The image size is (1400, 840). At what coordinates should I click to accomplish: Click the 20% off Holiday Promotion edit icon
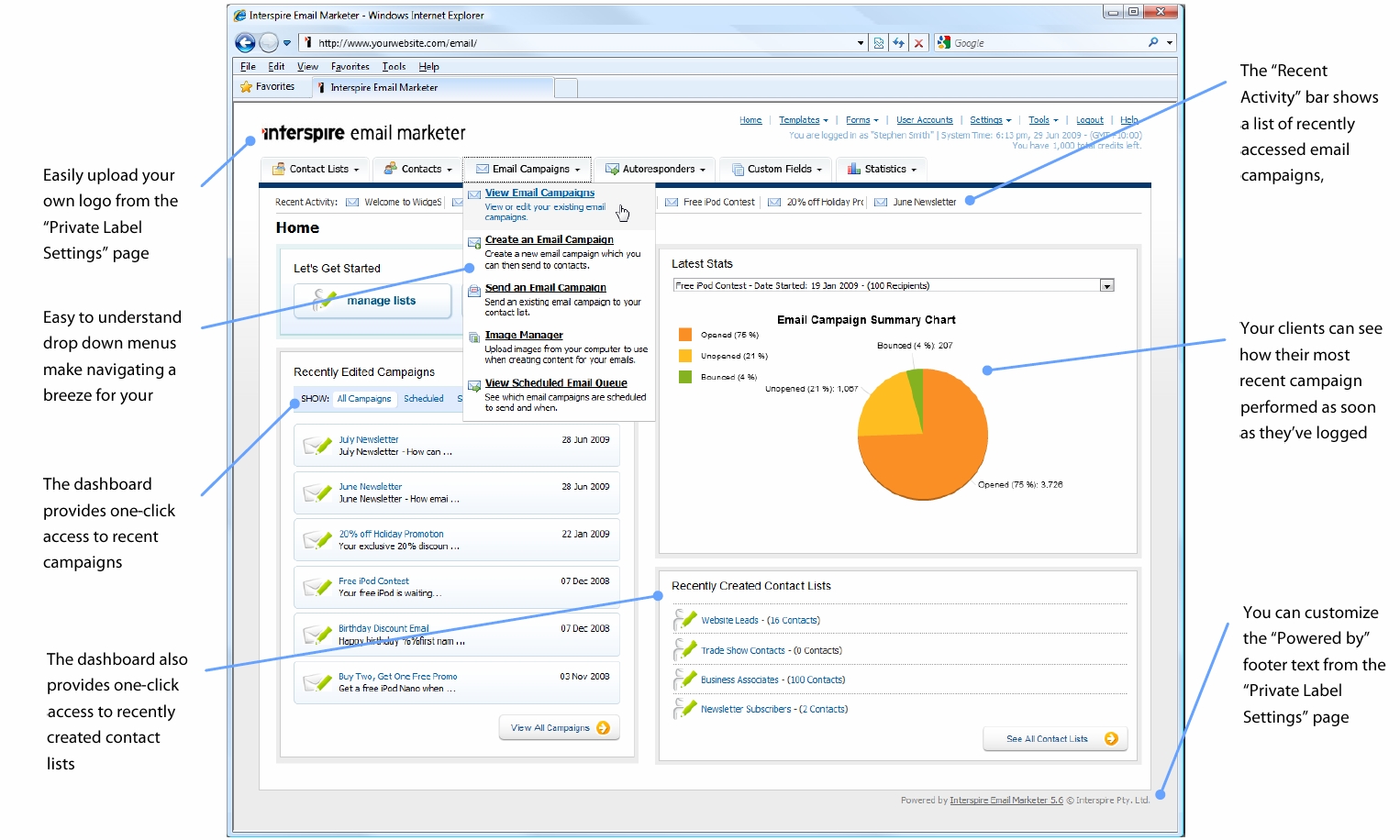pos(317,539)
